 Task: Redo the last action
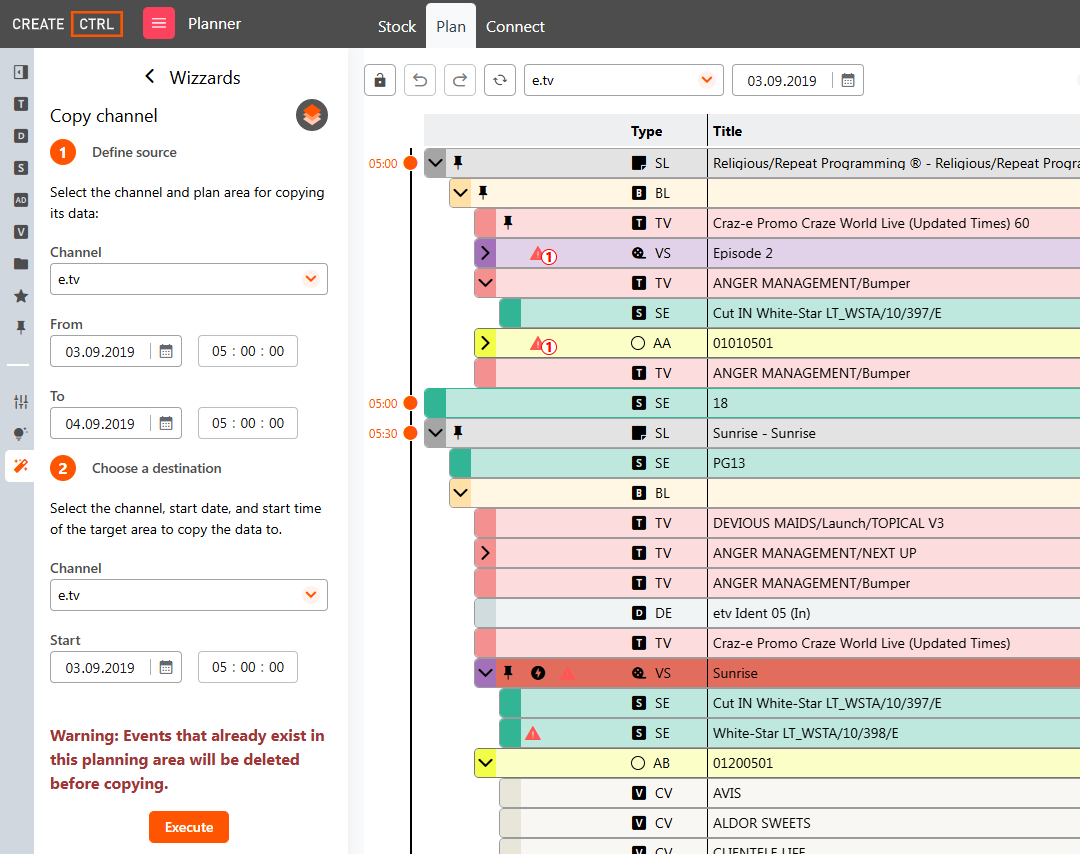(459, 80)
